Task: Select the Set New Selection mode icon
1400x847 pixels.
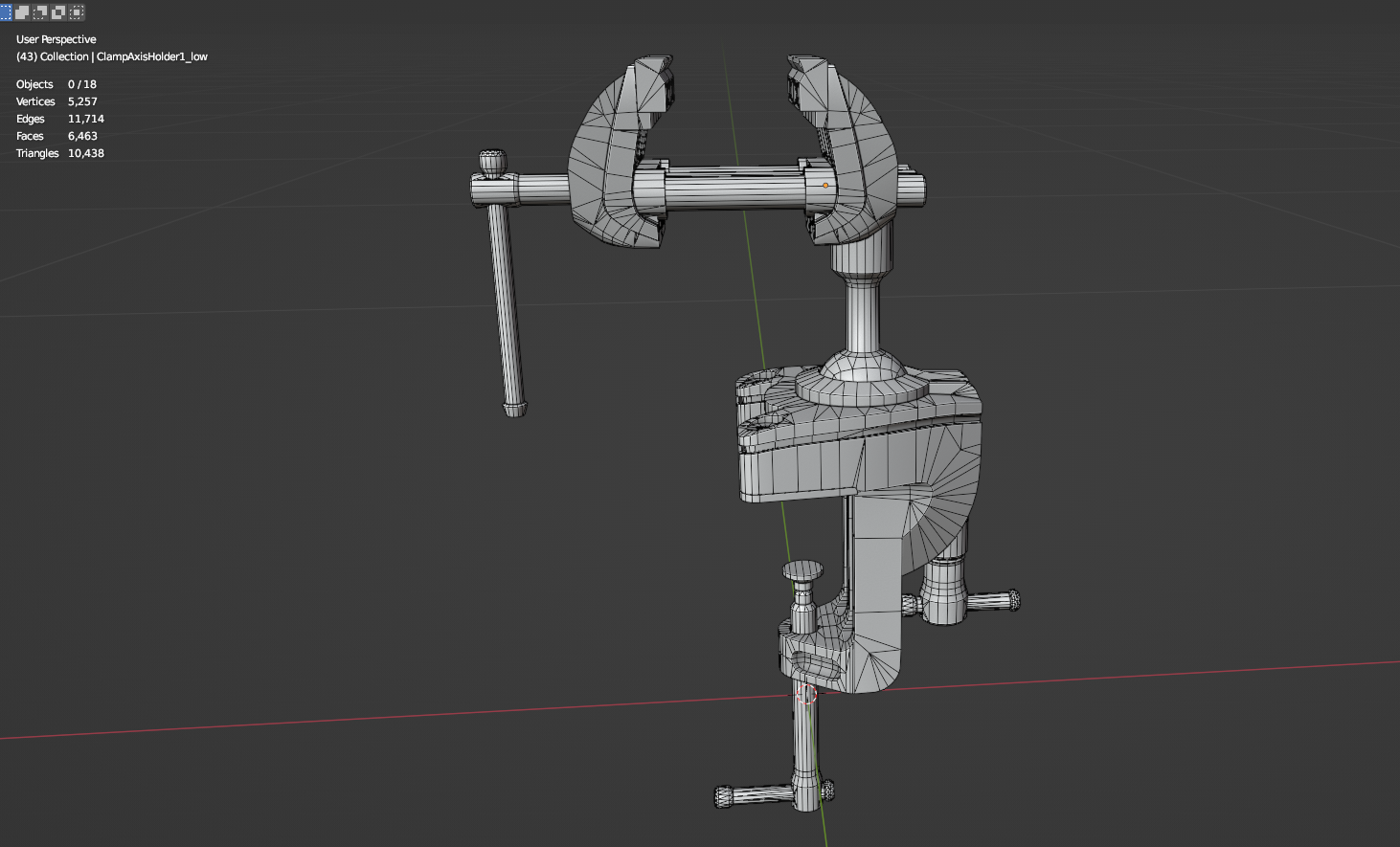Action: pos(6,12)
